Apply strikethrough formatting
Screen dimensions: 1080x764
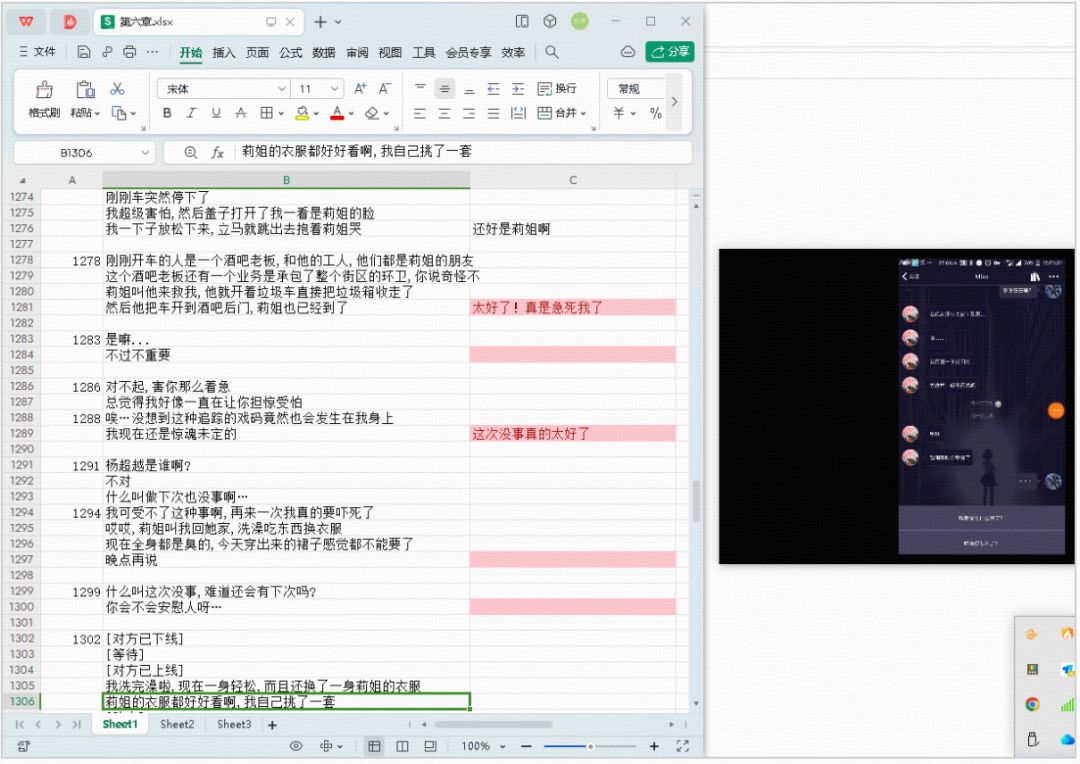point(240,113)
